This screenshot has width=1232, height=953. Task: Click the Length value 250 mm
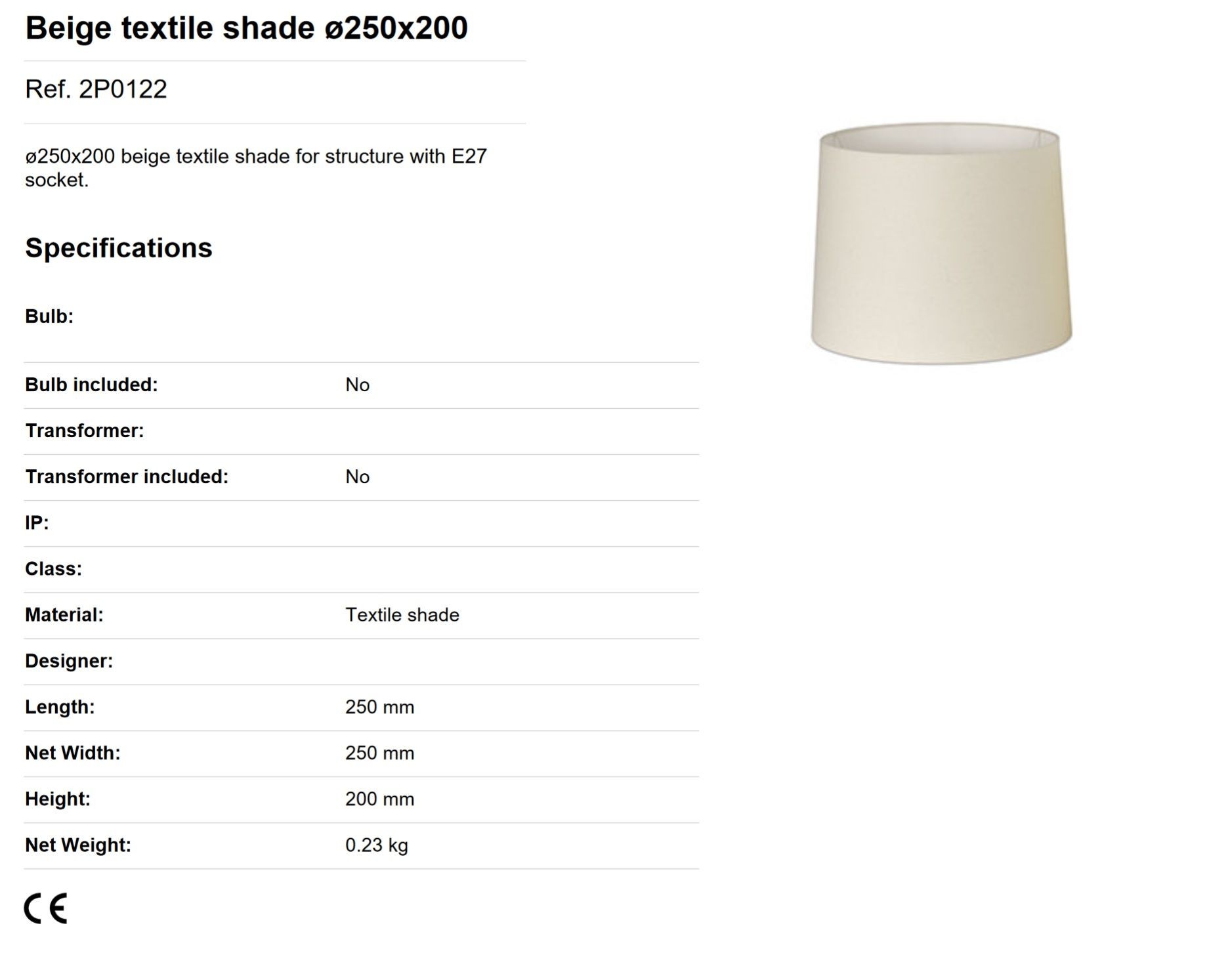[379, 707]
